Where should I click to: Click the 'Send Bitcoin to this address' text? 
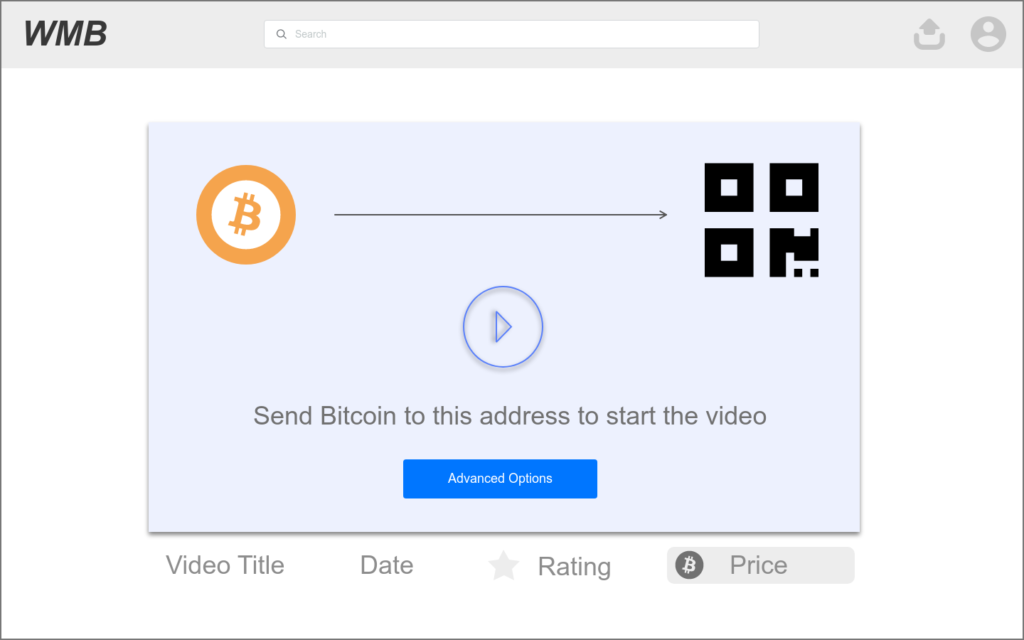(510, 416)
